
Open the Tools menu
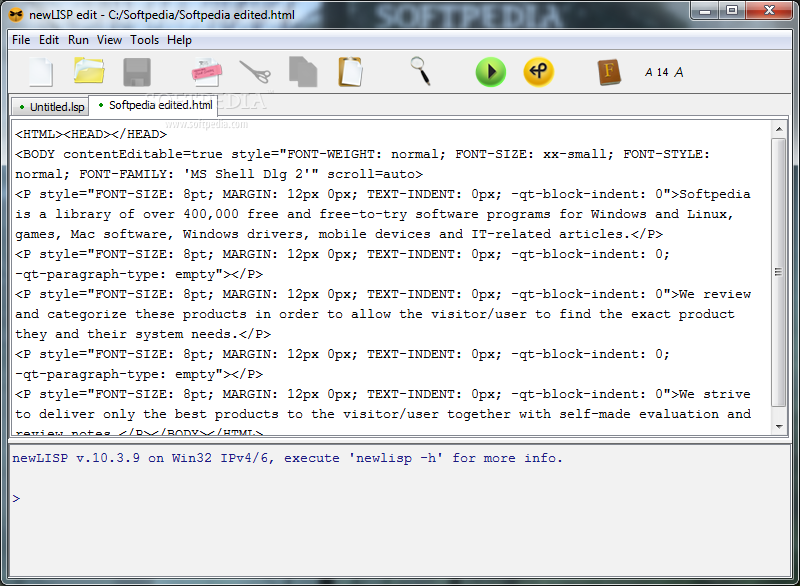coord(144,40)
